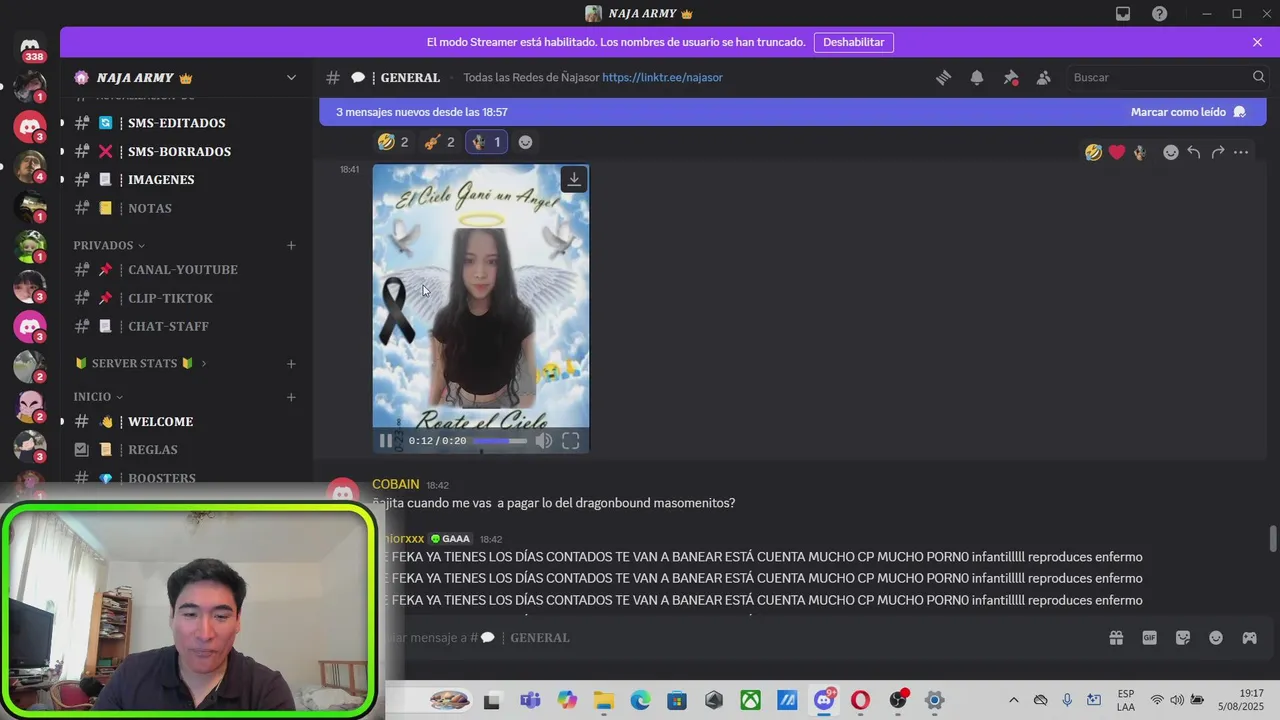Toggle the violin emoji reaction with count 2
The image size is (1280, 720).
tap(439, 142)
